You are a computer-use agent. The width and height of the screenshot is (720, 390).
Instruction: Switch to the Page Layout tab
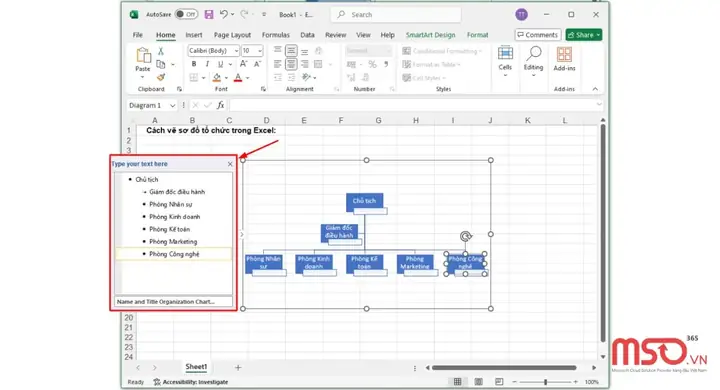point(232,35)
